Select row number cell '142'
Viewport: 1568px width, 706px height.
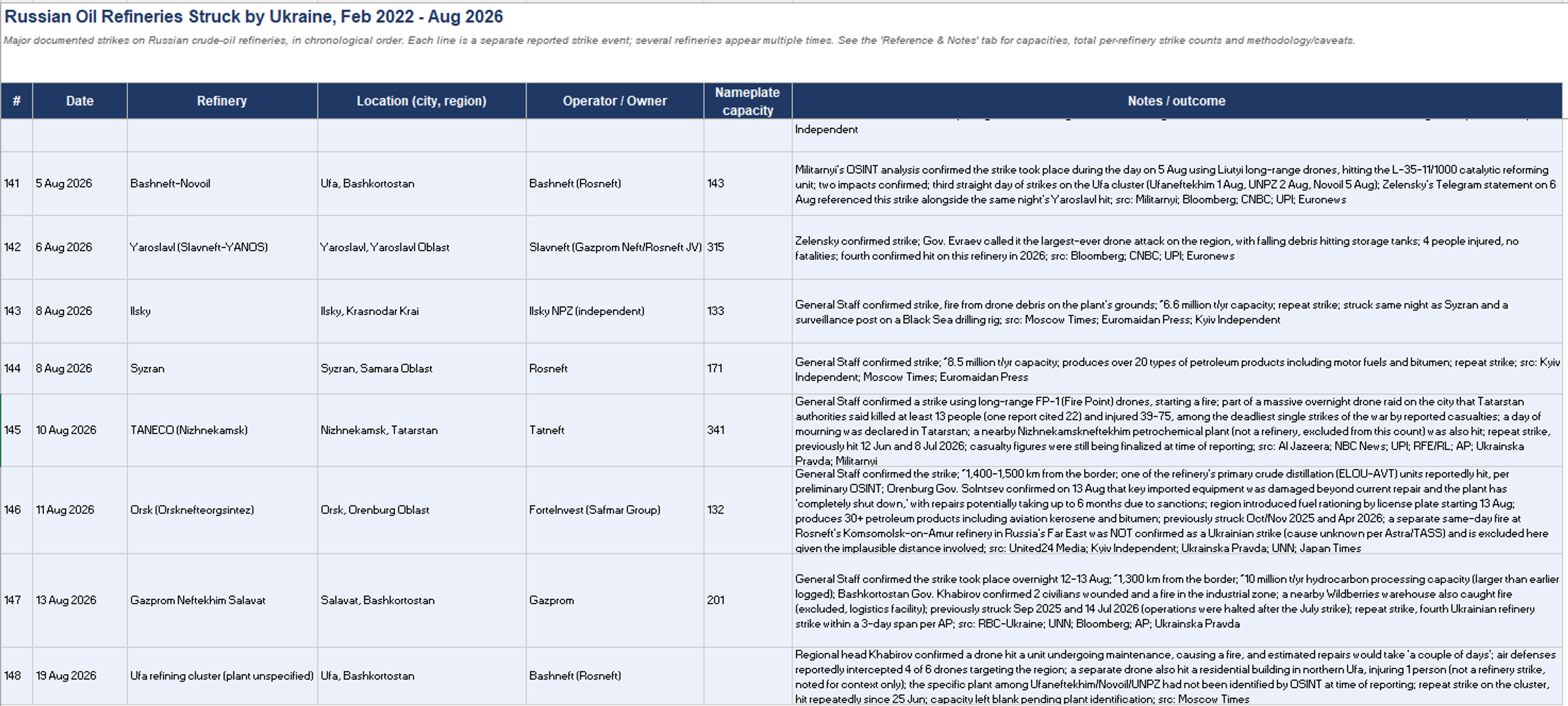16,247
